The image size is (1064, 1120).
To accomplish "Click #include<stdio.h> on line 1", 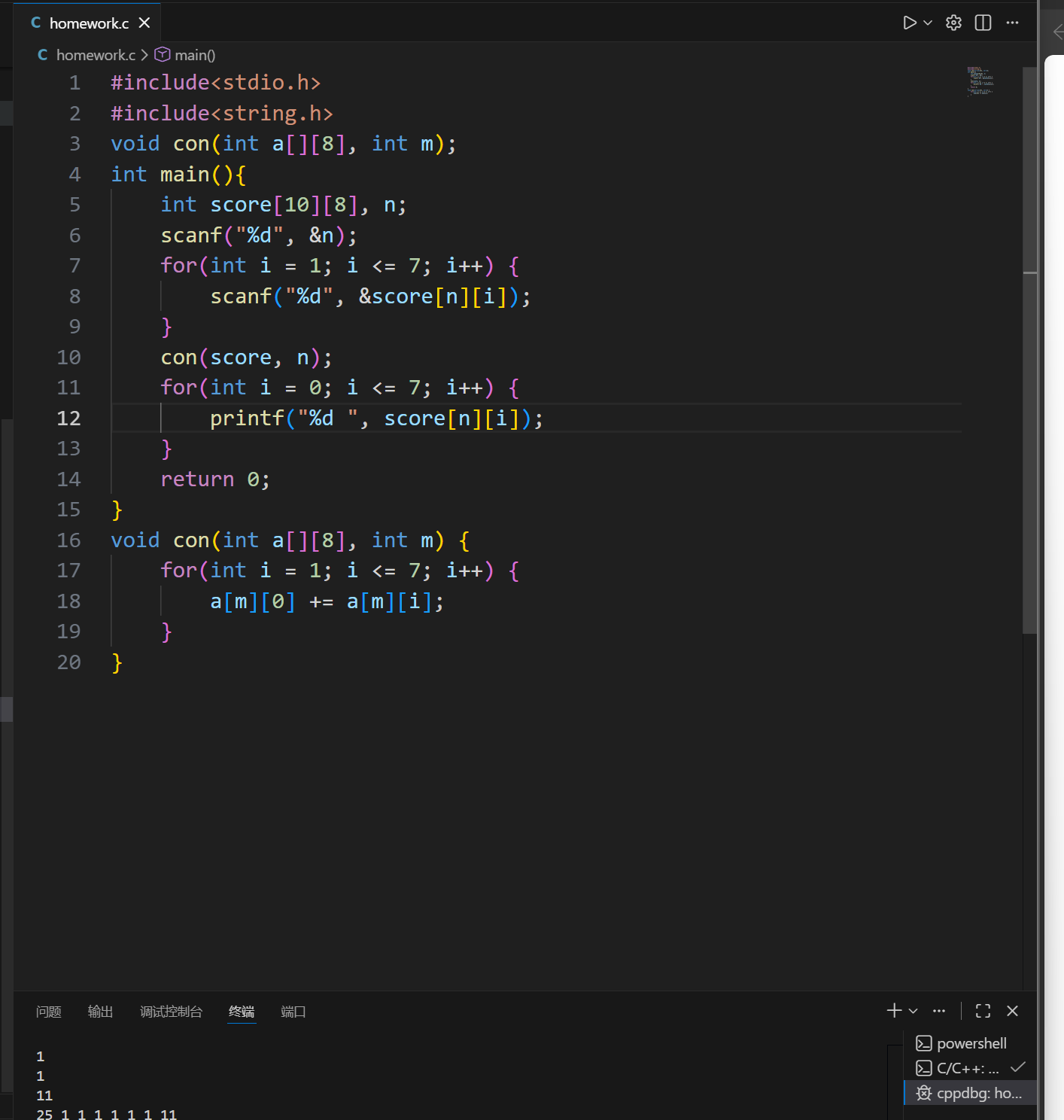I will tap(215, 83).
